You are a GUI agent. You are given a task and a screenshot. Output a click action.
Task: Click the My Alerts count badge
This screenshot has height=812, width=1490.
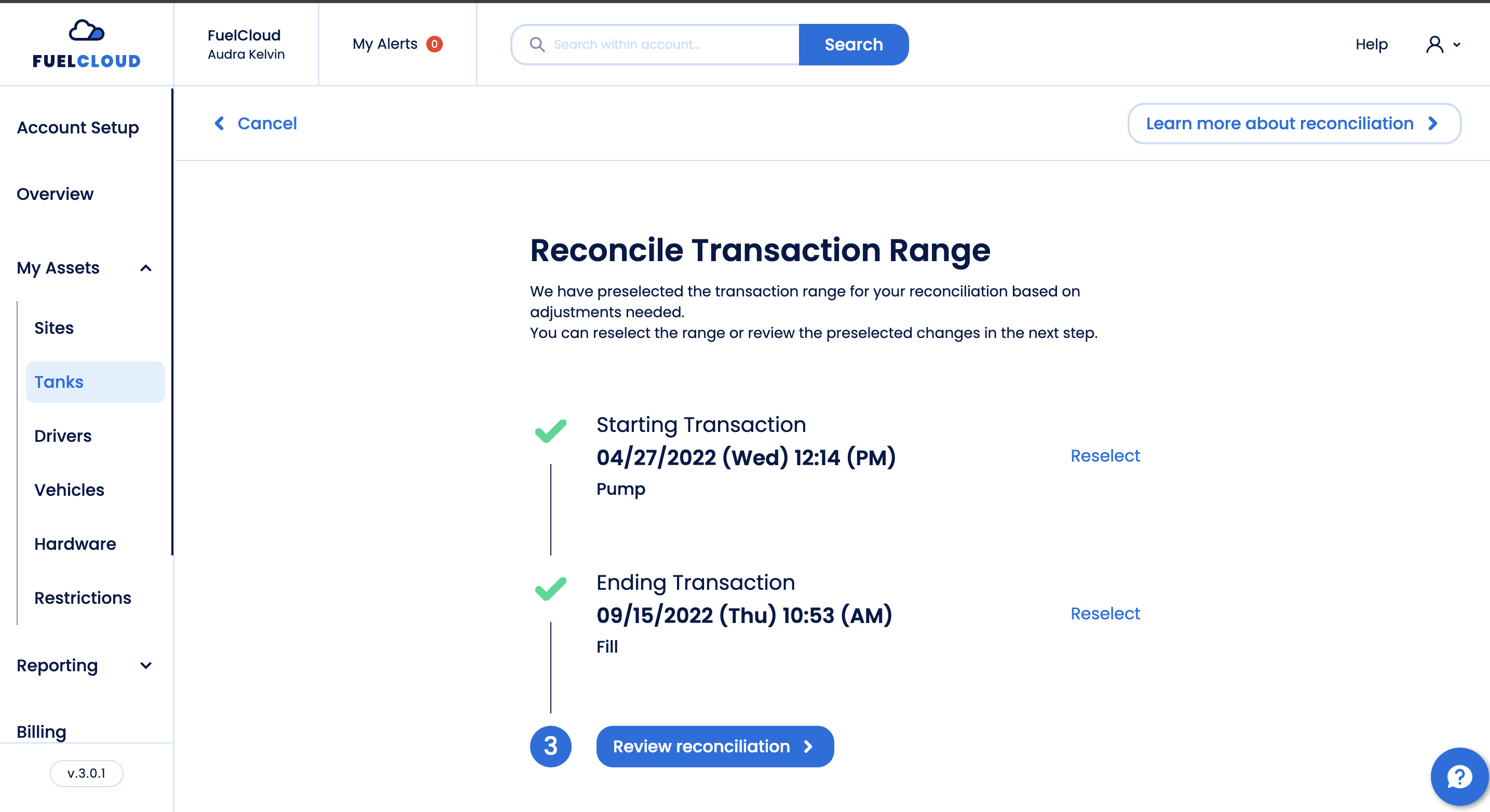tap(435, 44)
